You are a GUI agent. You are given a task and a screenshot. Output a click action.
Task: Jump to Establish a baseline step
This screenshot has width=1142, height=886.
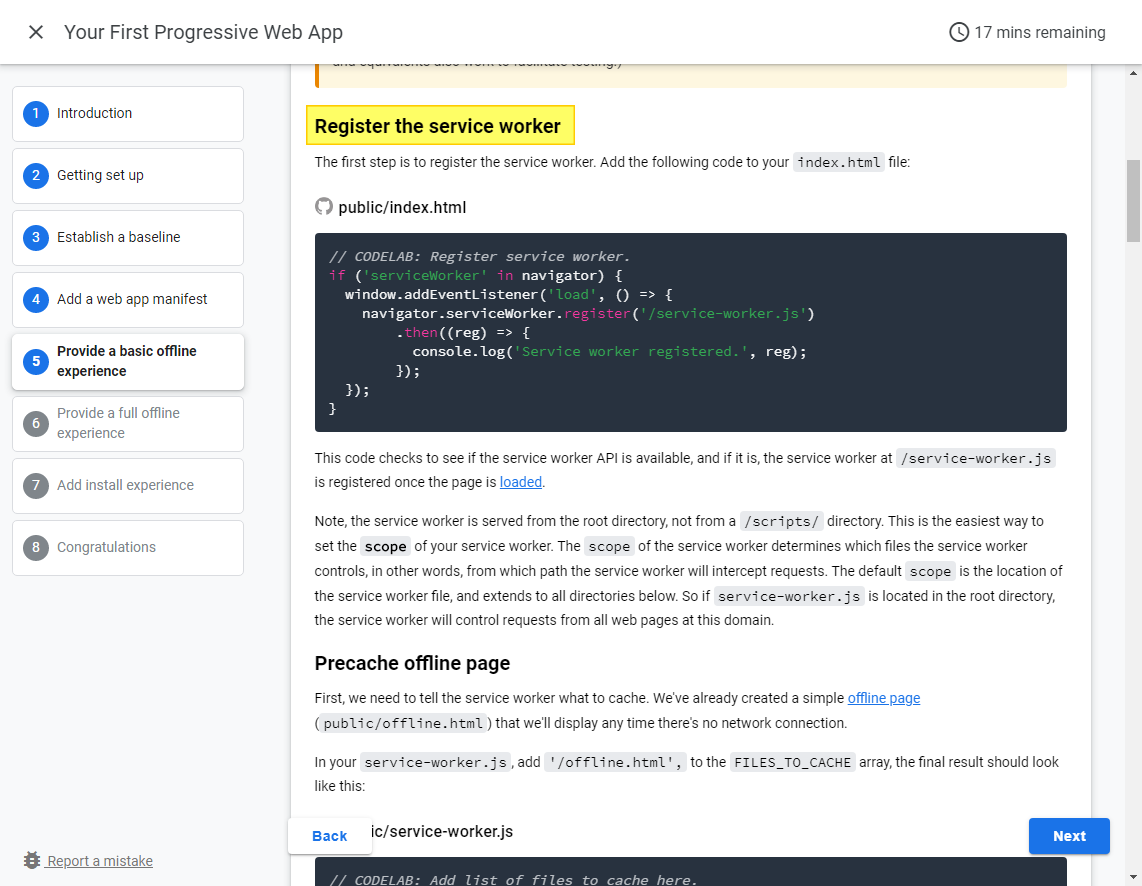tap(127, 237)
